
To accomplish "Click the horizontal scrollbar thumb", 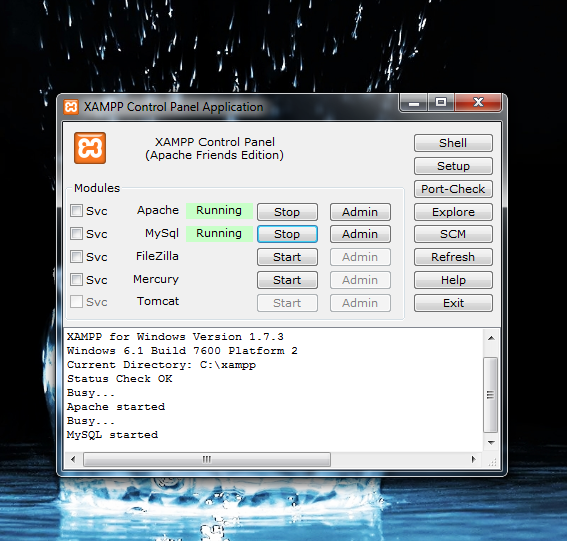I will tap(207, 460).
